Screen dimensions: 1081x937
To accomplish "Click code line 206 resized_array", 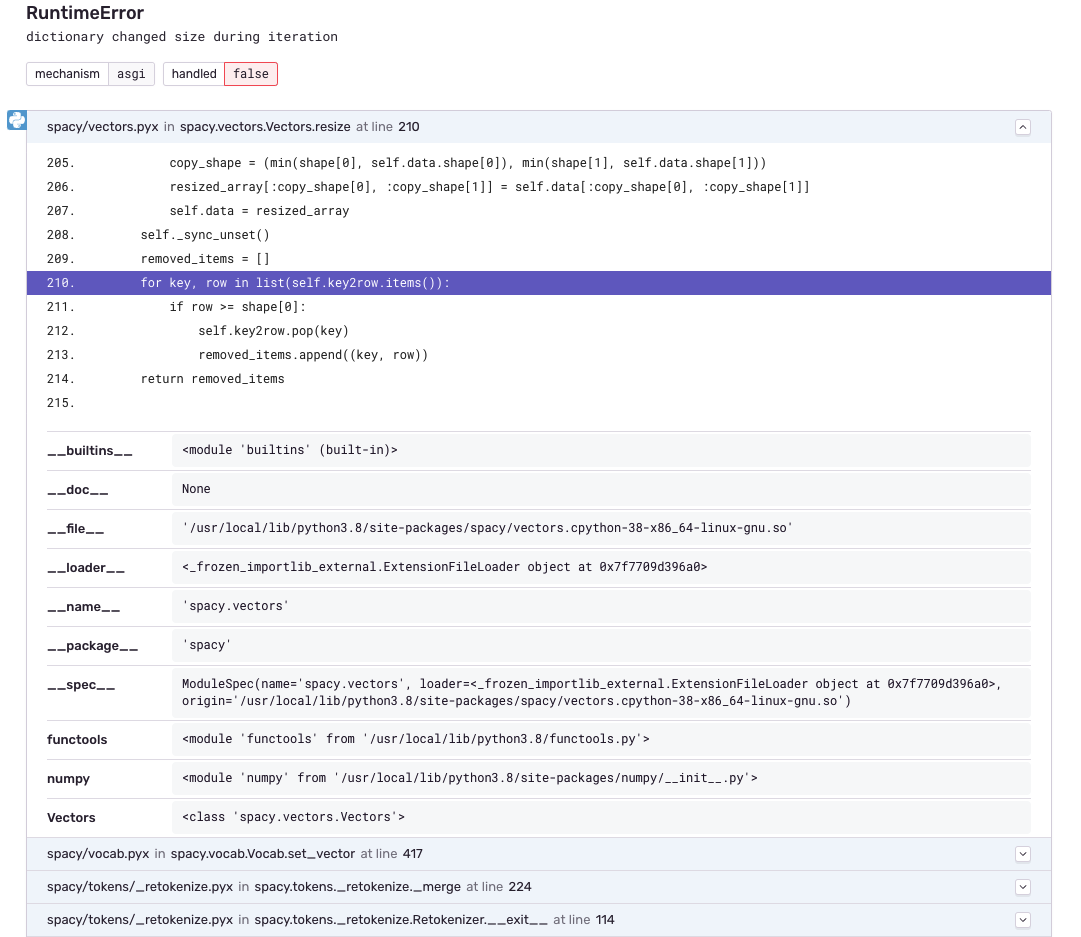I will 489,187.
